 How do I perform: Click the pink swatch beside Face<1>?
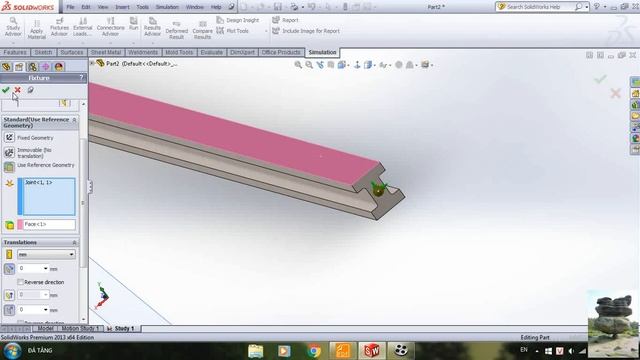pyautogui.click(x=20, y=224)
